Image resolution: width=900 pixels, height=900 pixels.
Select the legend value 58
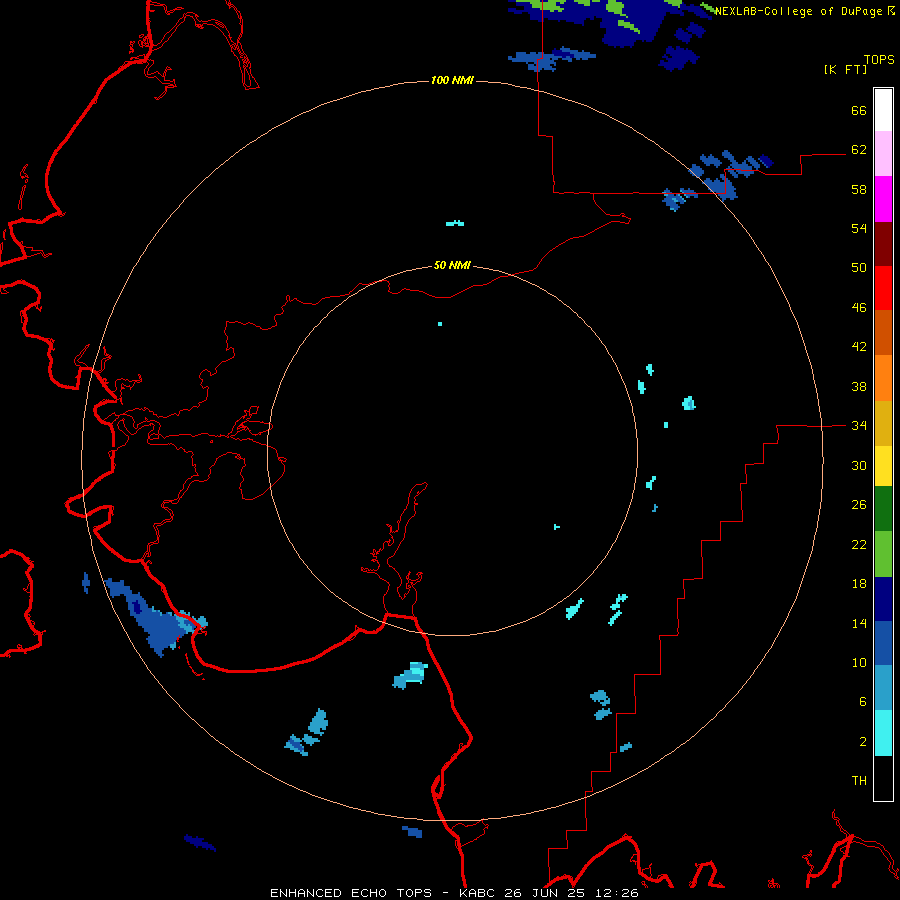[x=859, y=189]
